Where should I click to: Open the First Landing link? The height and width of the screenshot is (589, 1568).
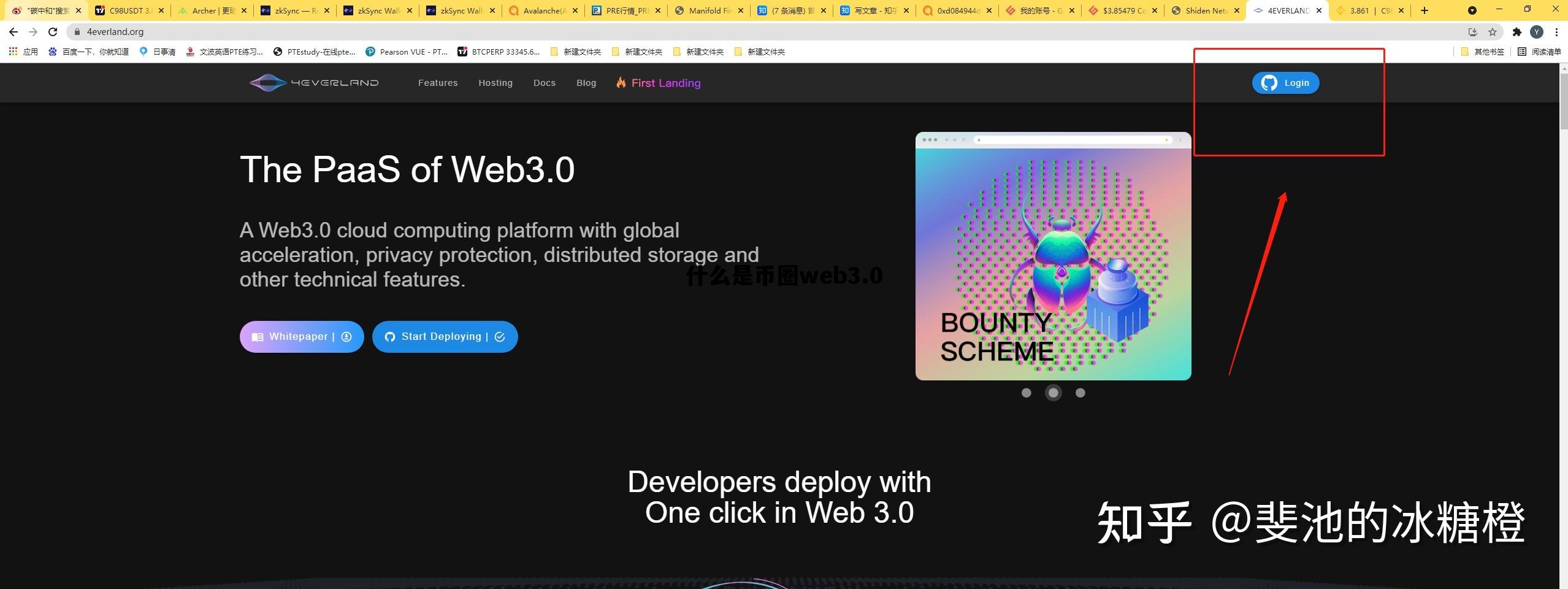(x=659, y=83)
